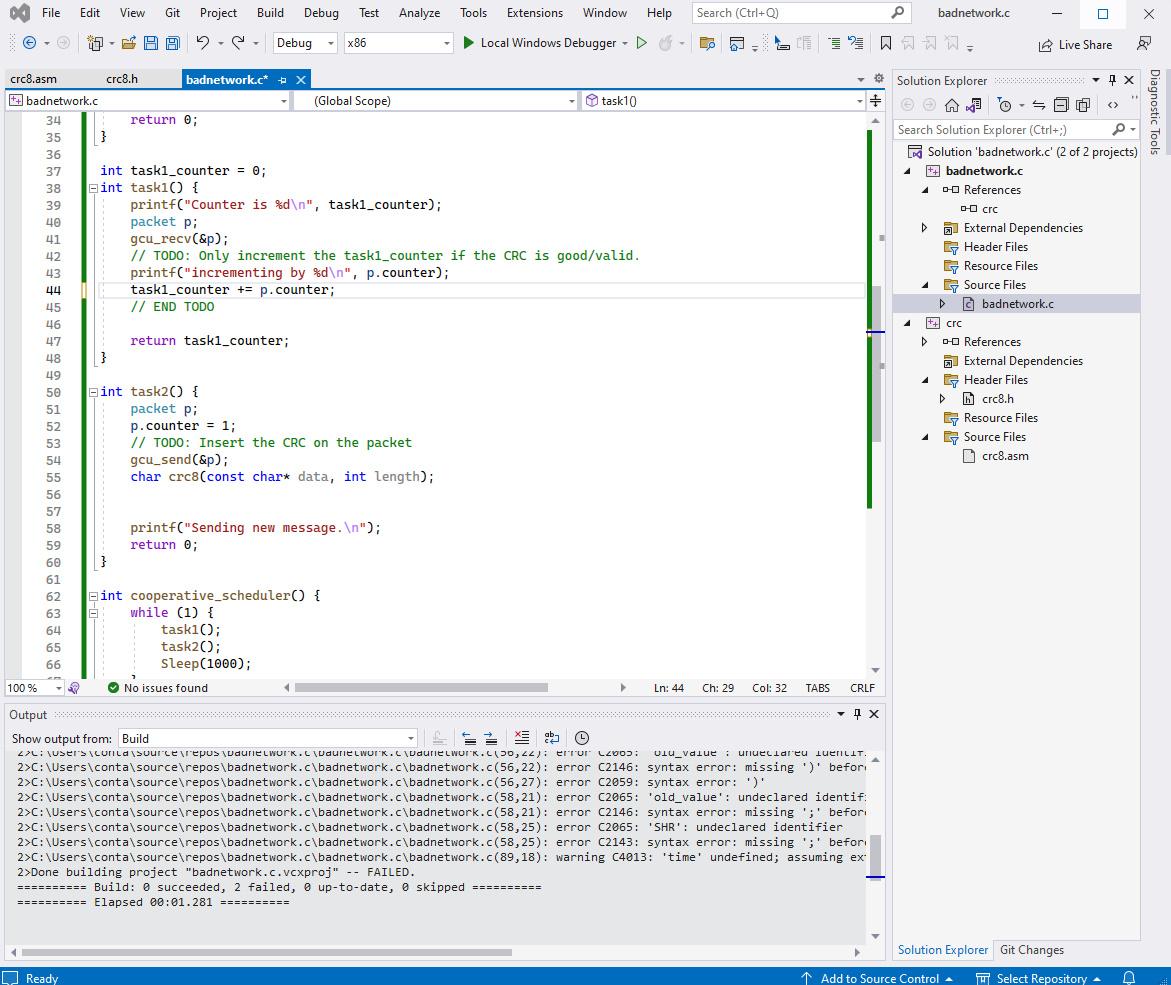Open Find in Files from the toolbar
Viewport: 1171px width, 985px height.
(707, 44)
